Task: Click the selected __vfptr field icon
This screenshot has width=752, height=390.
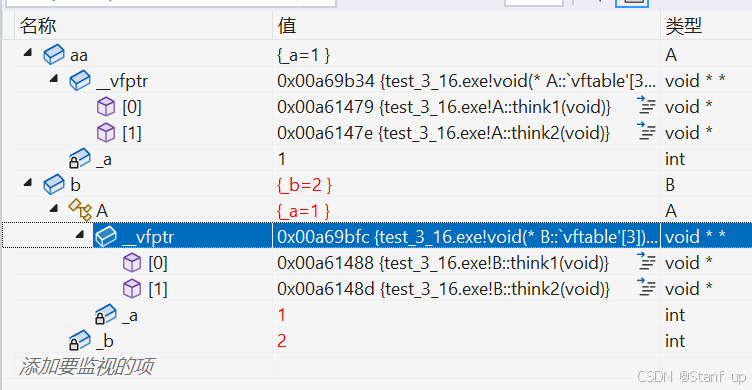Action: tap(106, 236)
